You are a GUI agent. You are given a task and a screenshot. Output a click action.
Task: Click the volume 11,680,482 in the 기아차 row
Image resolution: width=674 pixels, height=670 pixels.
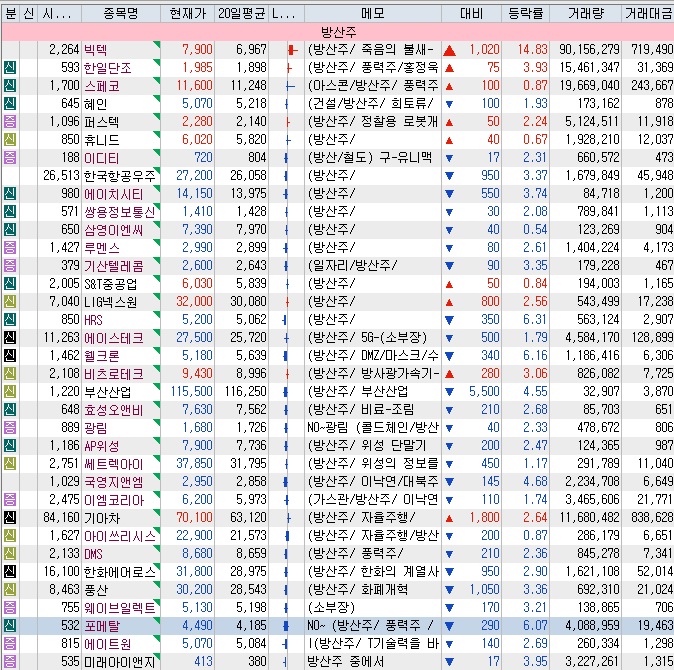pyautogui.click(x=589, y=517)
